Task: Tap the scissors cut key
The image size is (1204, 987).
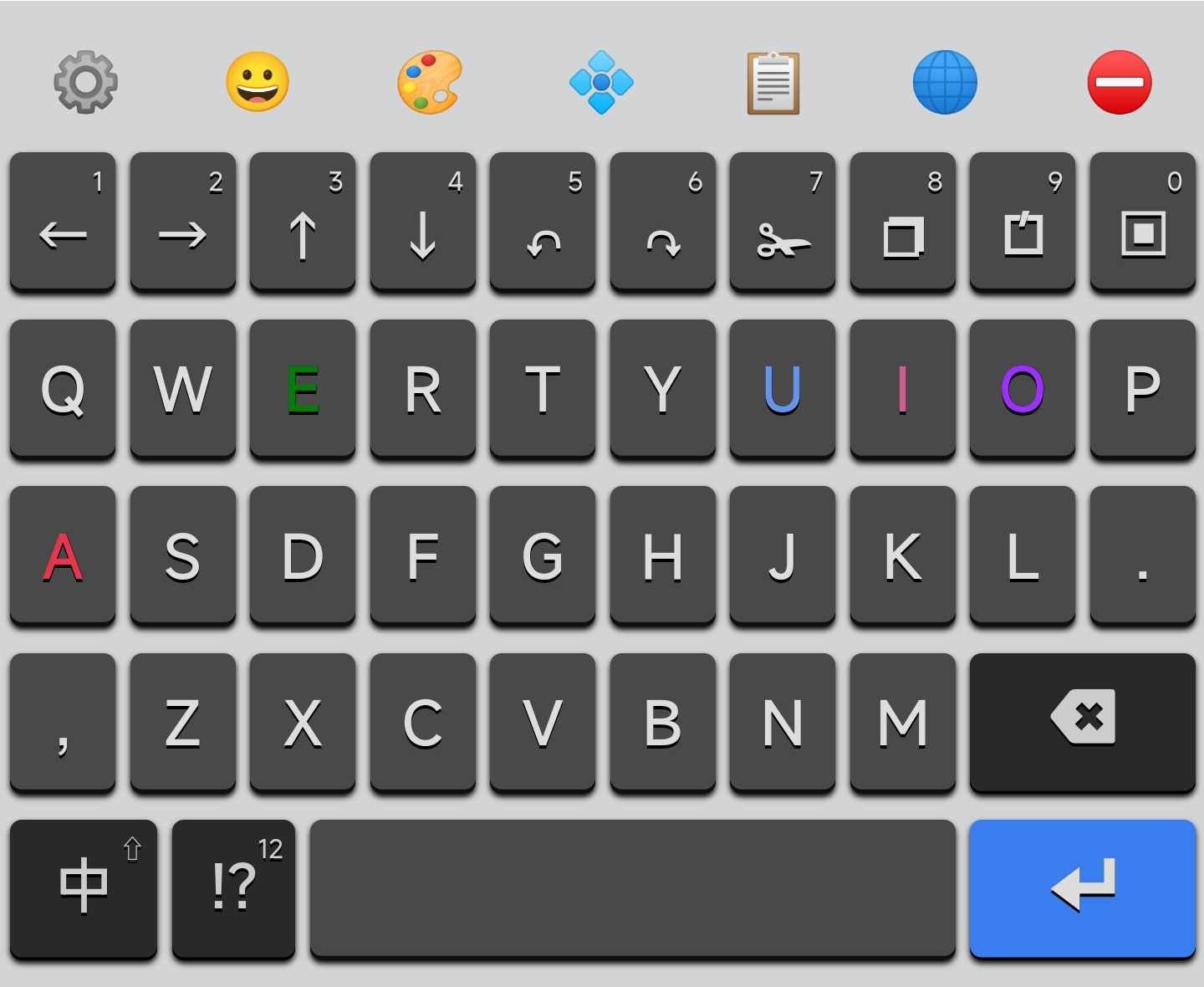Action: (783, 221)
